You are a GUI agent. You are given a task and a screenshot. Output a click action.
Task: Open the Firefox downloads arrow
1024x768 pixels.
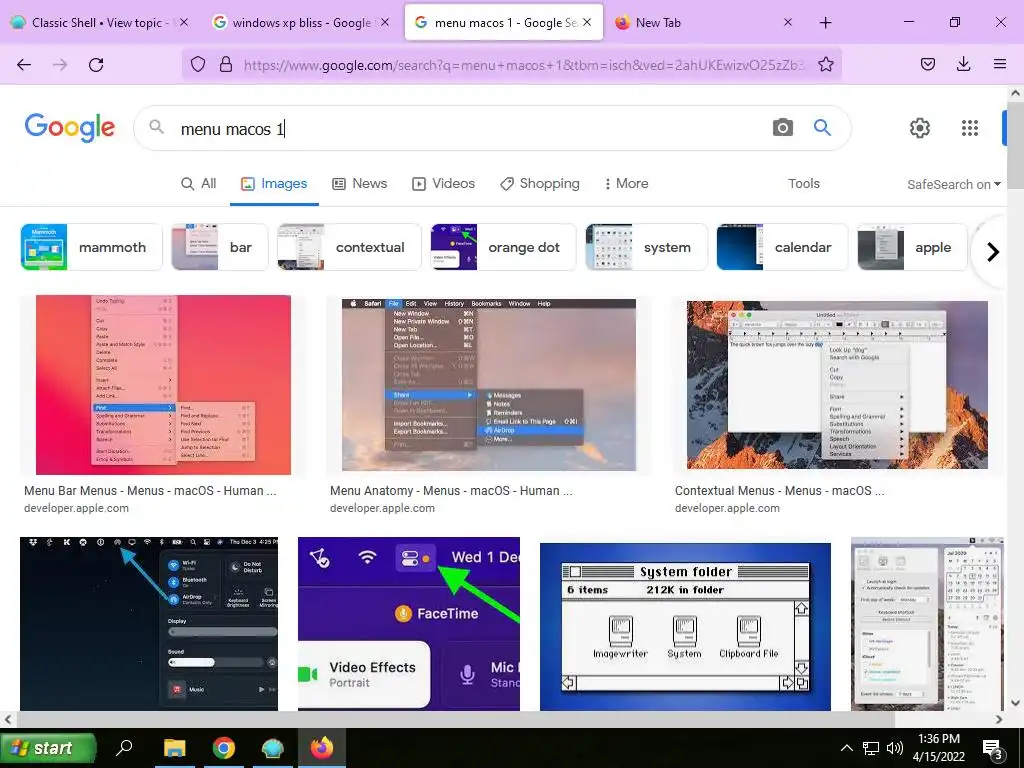tap(963, 64)
